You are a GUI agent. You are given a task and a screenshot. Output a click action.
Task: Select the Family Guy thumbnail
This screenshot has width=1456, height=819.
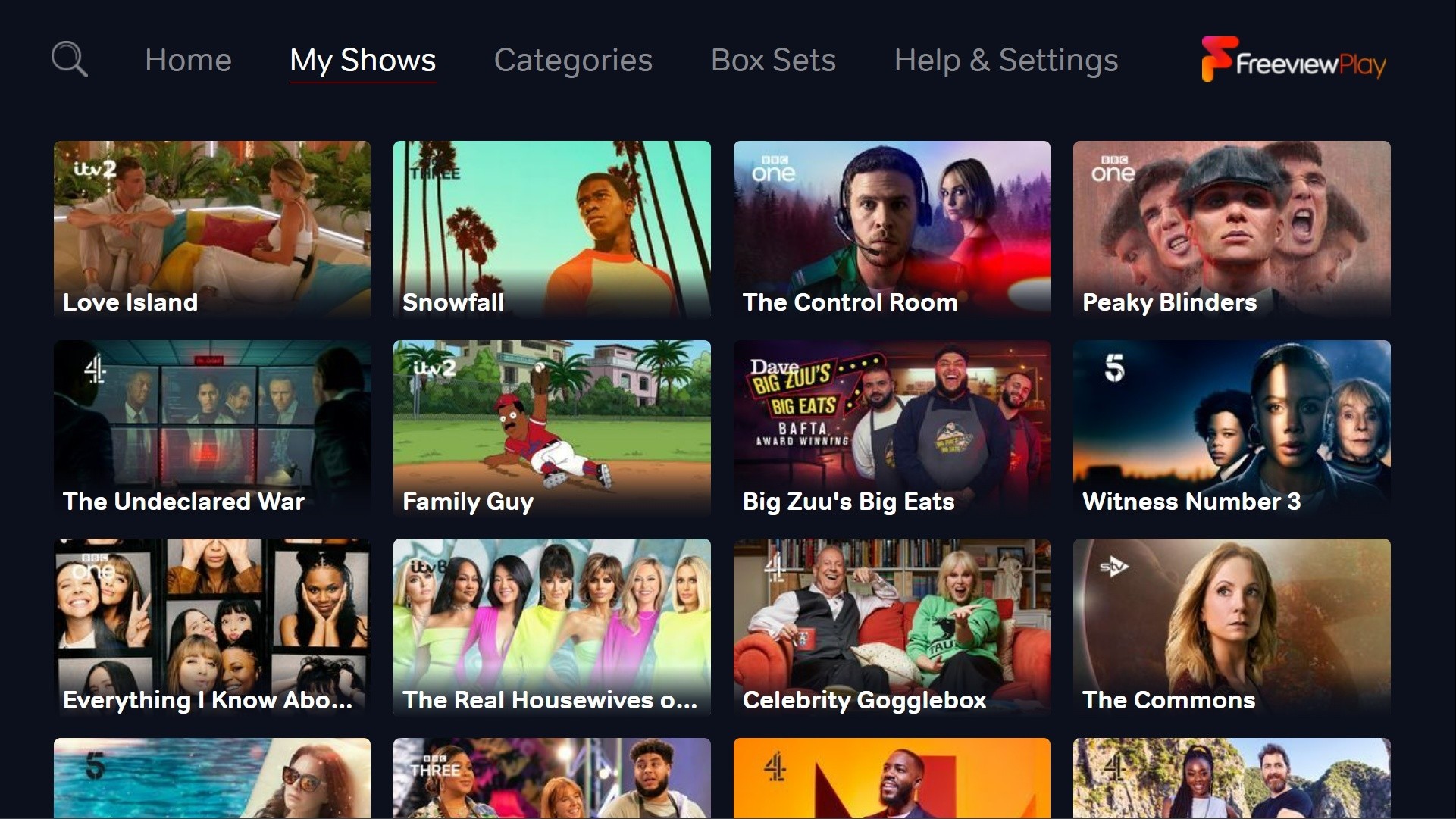(x=552, y=429)
